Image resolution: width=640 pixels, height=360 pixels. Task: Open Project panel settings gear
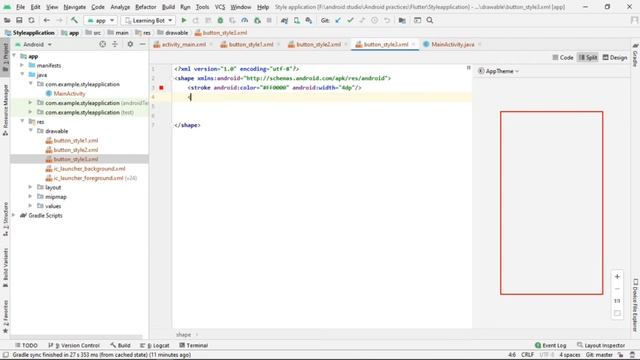point(130,44)
